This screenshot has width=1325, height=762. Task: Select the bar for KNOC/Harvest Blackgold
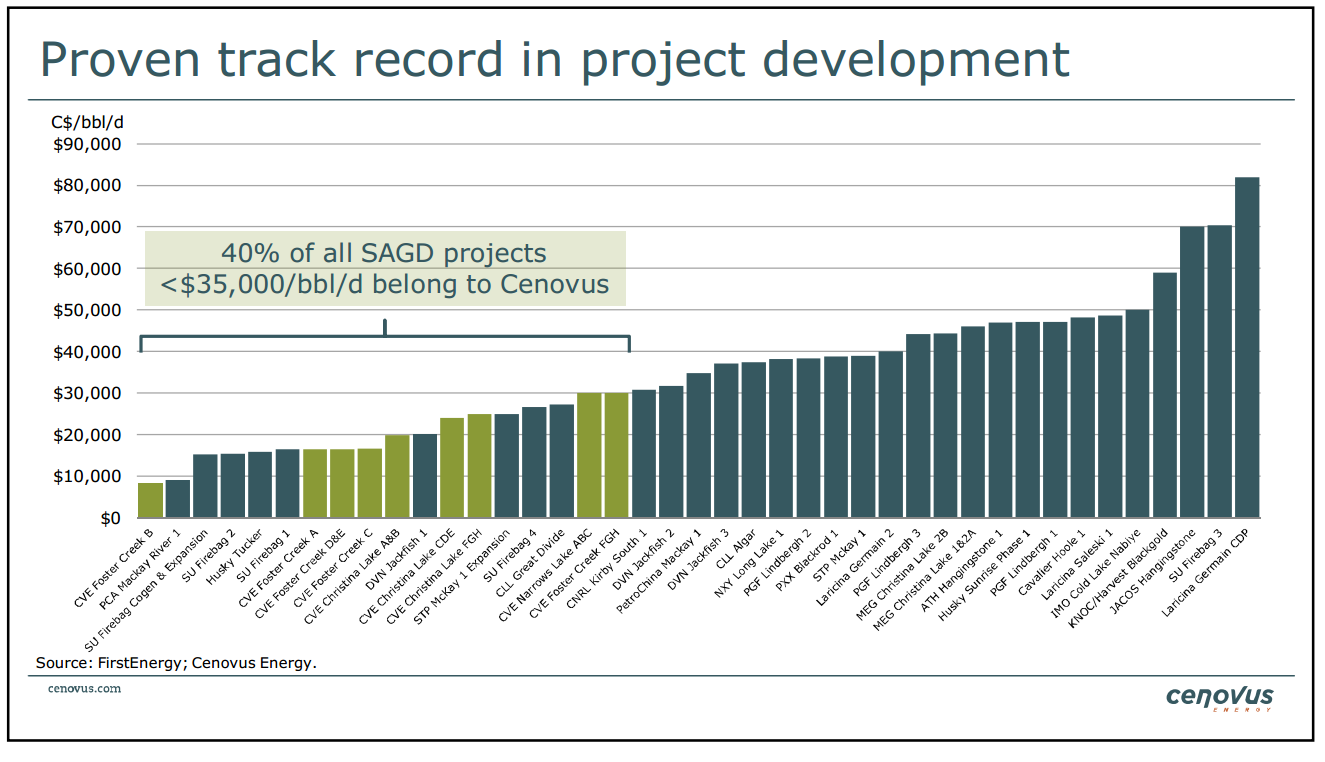(1165, 396)
